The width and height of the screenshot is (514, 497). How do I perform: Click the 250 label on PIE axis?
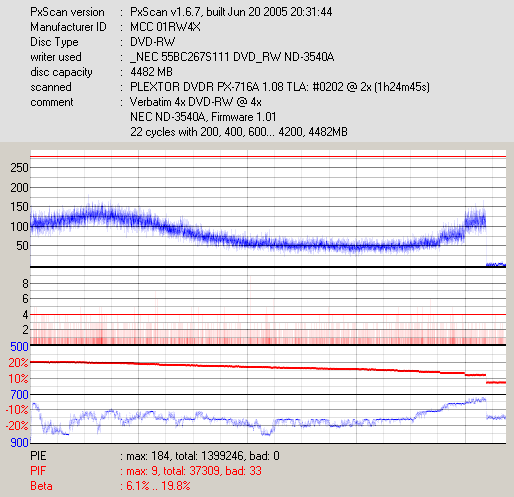pyautogui.click(x=19, y=168)
